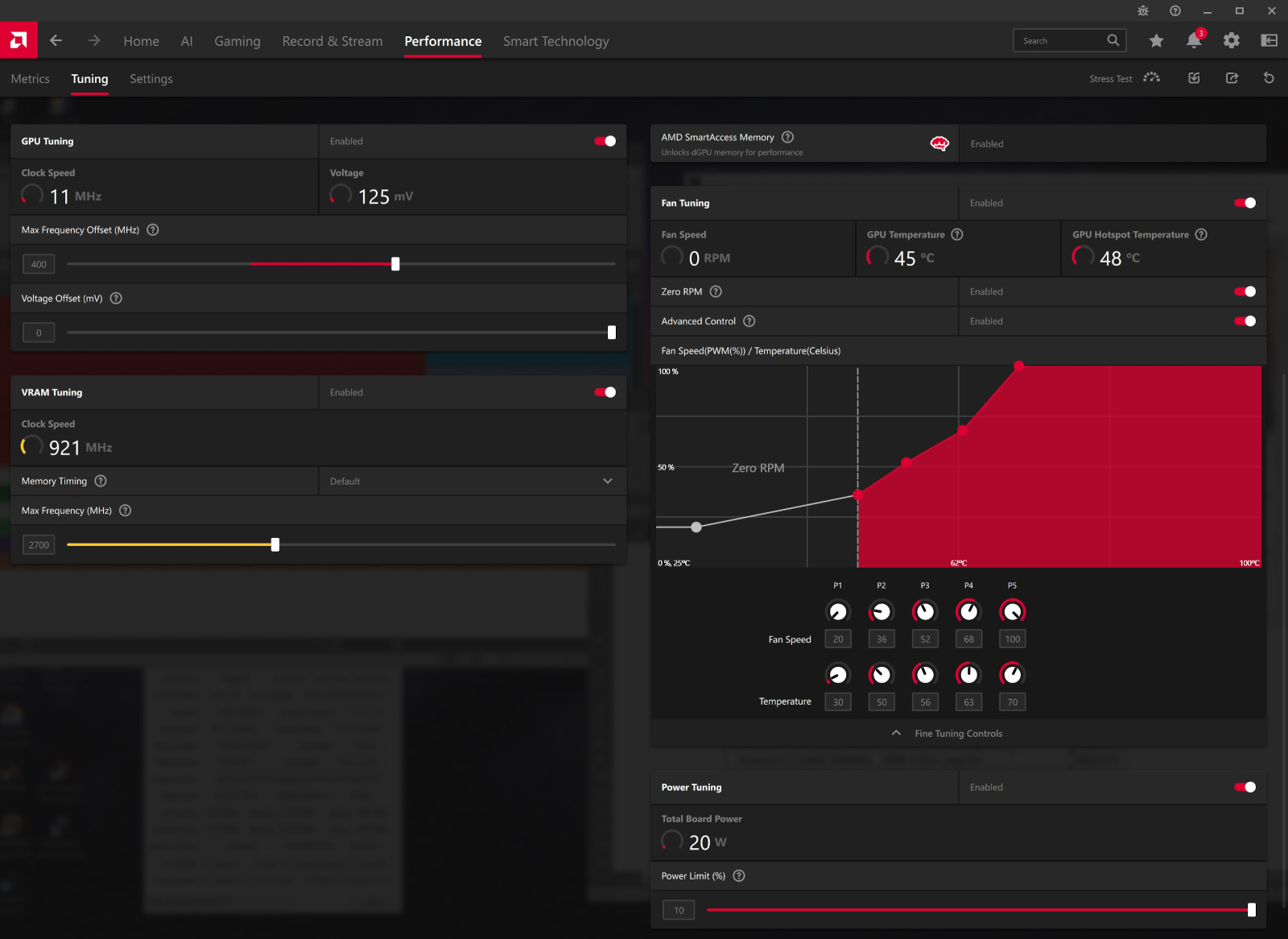This screenshot has width=1288, height=939.
Task: Click the load tuning profile icon
Action: [1194, 78]
